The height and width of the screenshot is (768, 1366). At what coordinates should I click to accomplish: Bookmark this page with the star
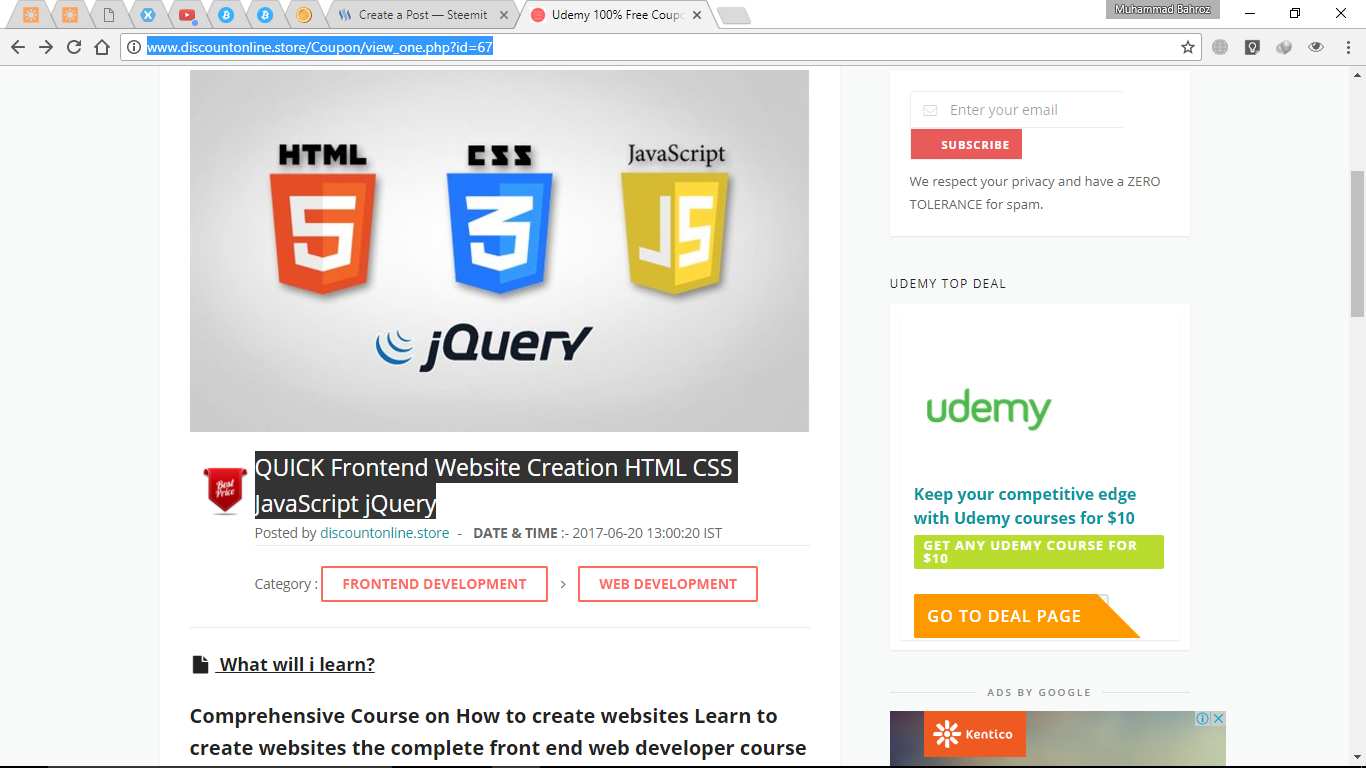[1188, 47]
